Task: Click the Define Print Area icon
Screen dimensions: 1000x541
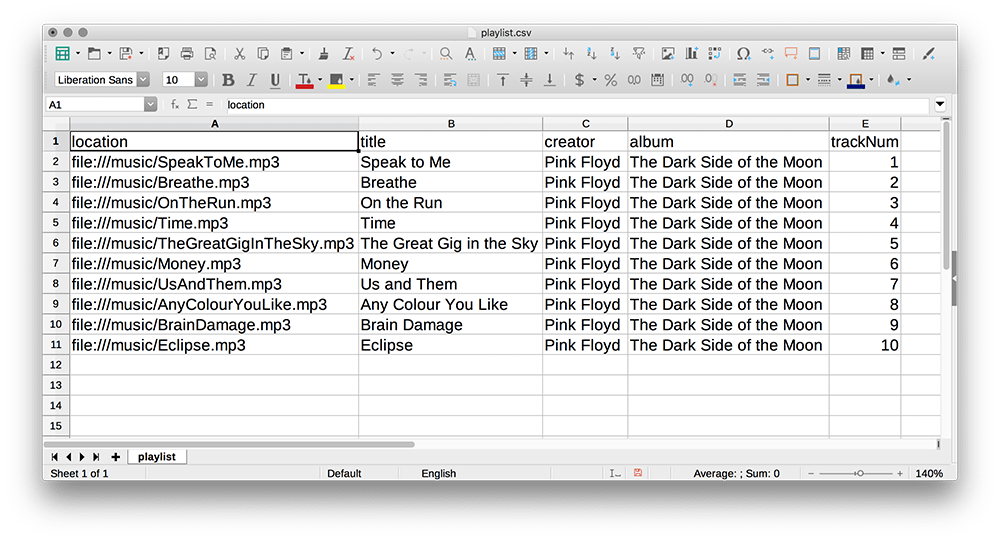Action: click(x=844, y=54)
